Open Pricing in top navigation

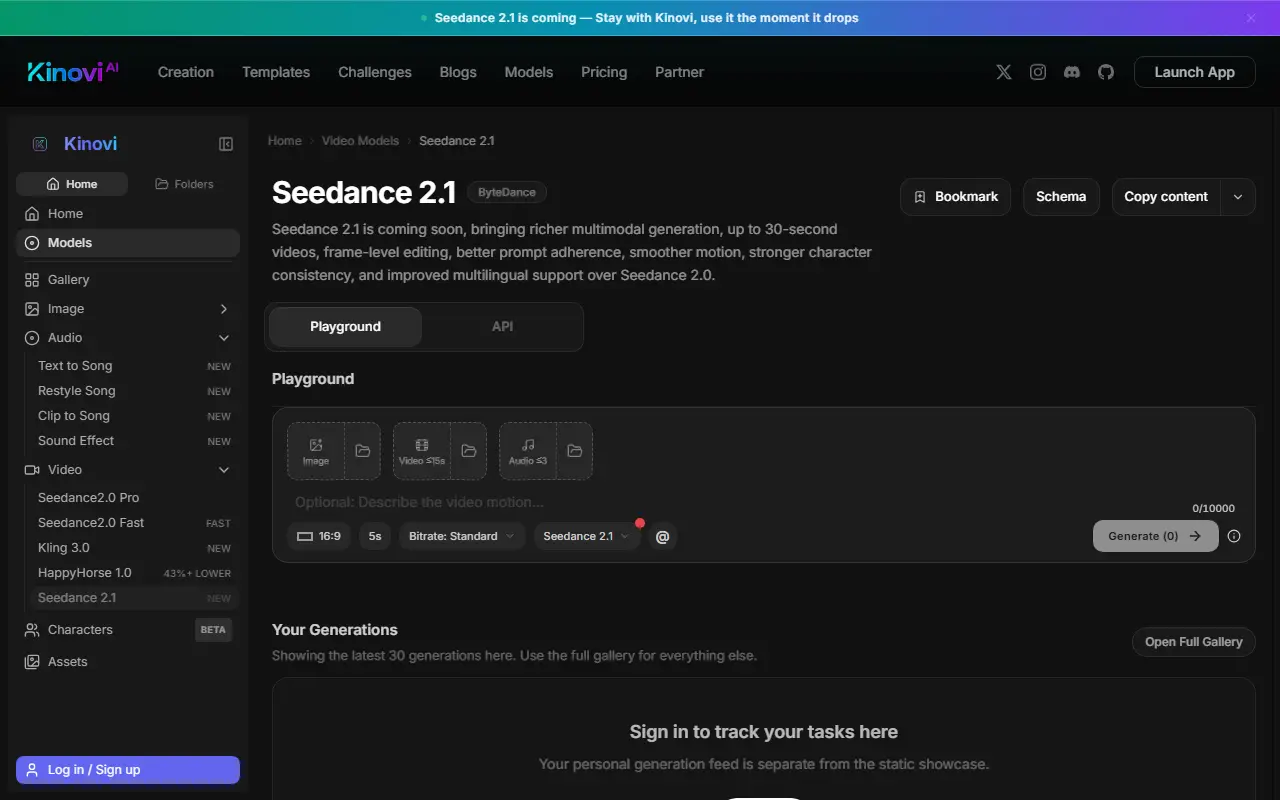click(x=604, y=72)
